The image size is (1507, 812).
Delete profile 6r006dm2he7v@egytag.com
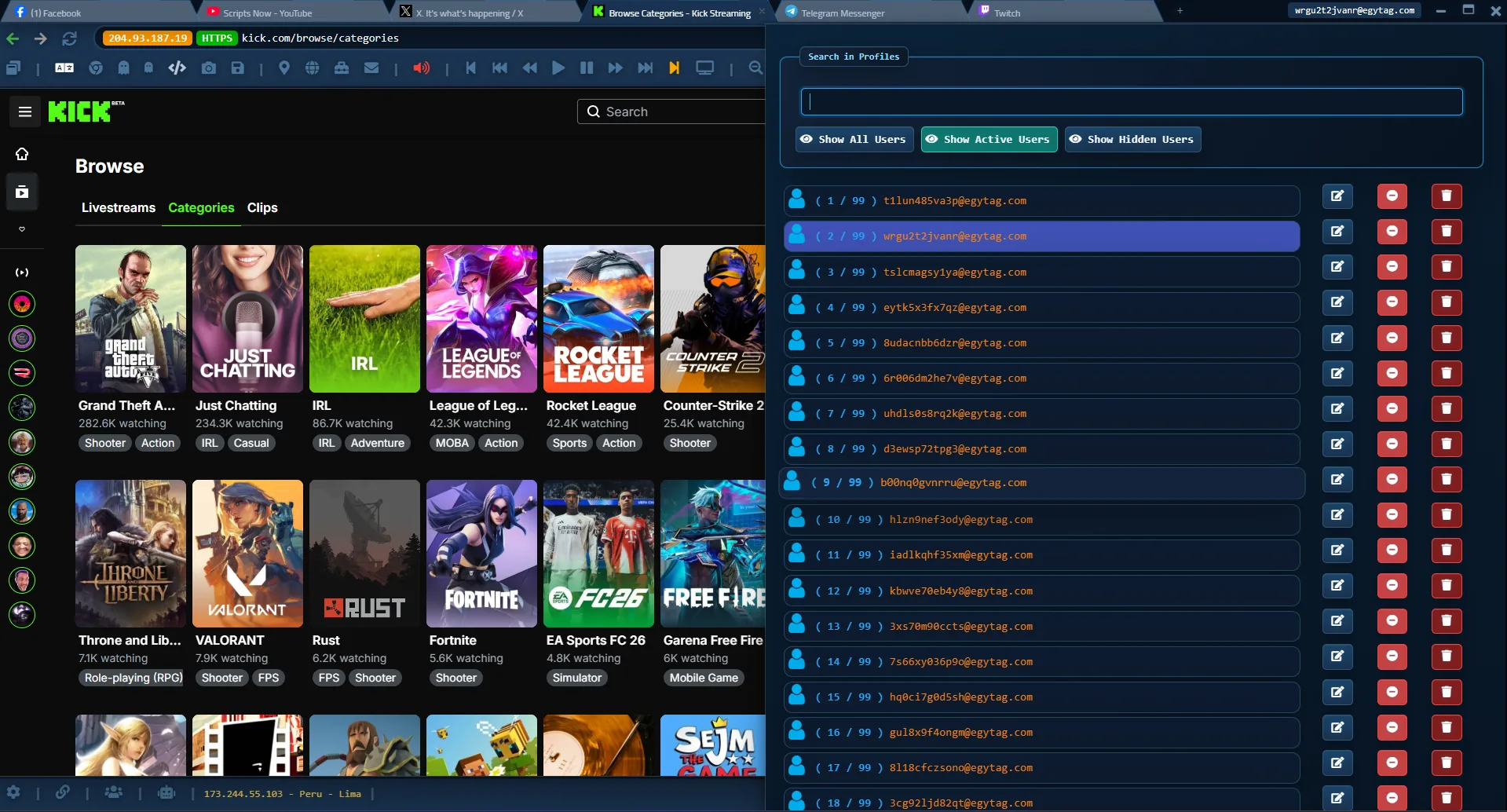point(1447,373)
